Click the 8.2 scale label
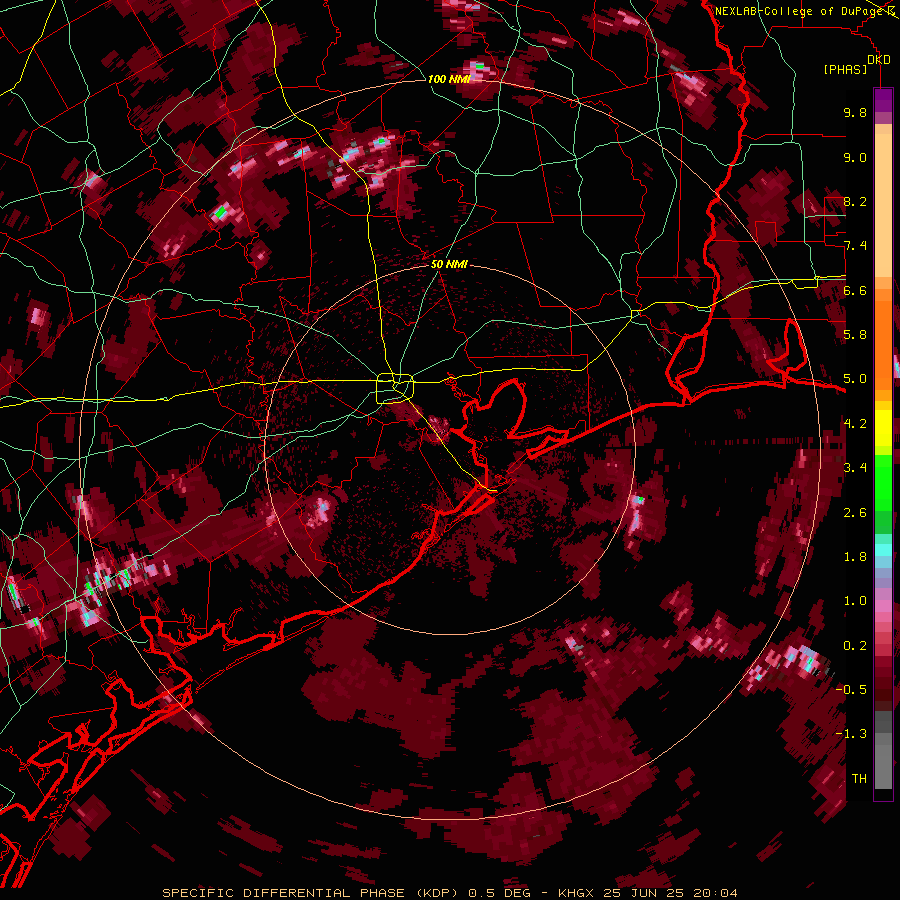The image size is (900, 900). [855, 201]
